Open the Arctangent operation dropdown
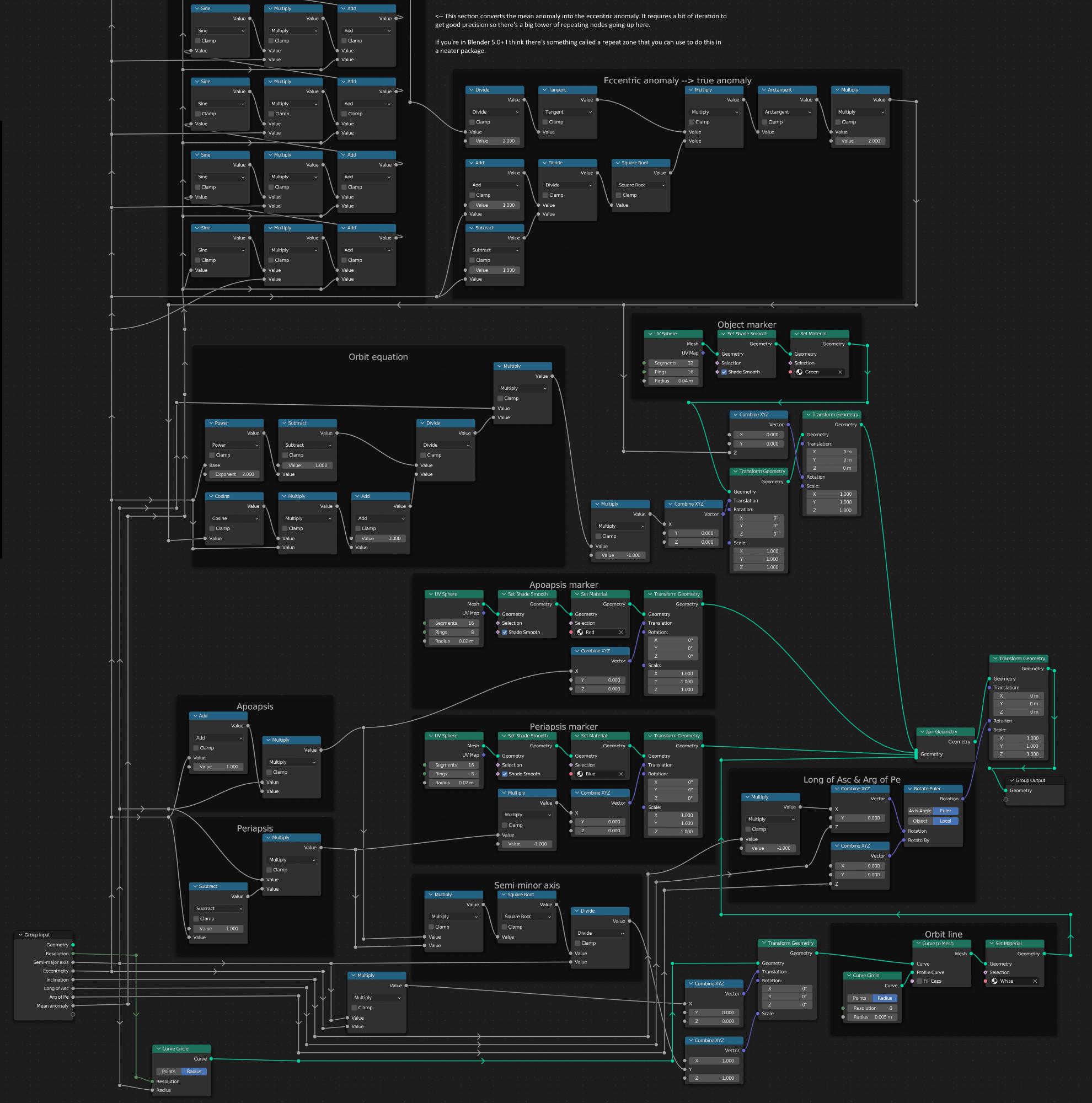This screenshot has width=1092, height=1103. tap(787, 112)
